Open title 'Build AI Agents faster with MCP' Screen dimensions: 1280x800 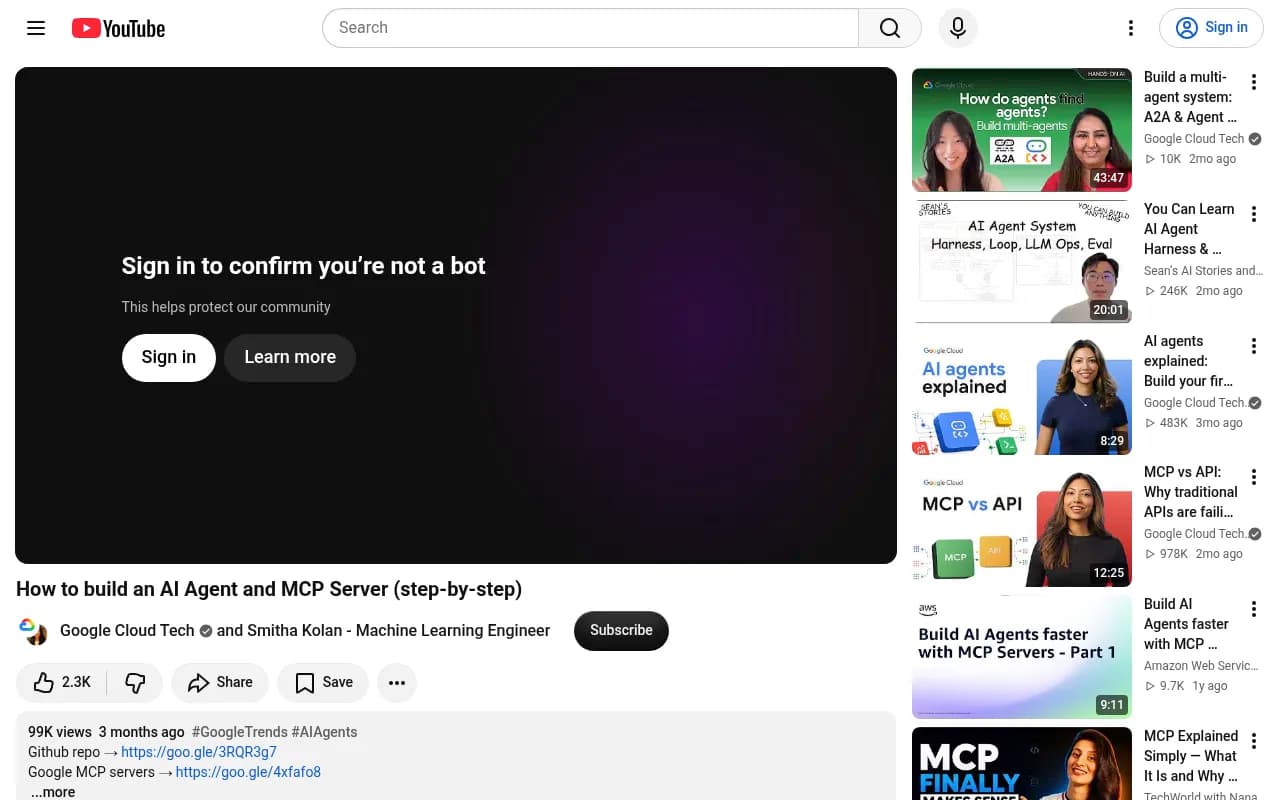click(1187, 624)
